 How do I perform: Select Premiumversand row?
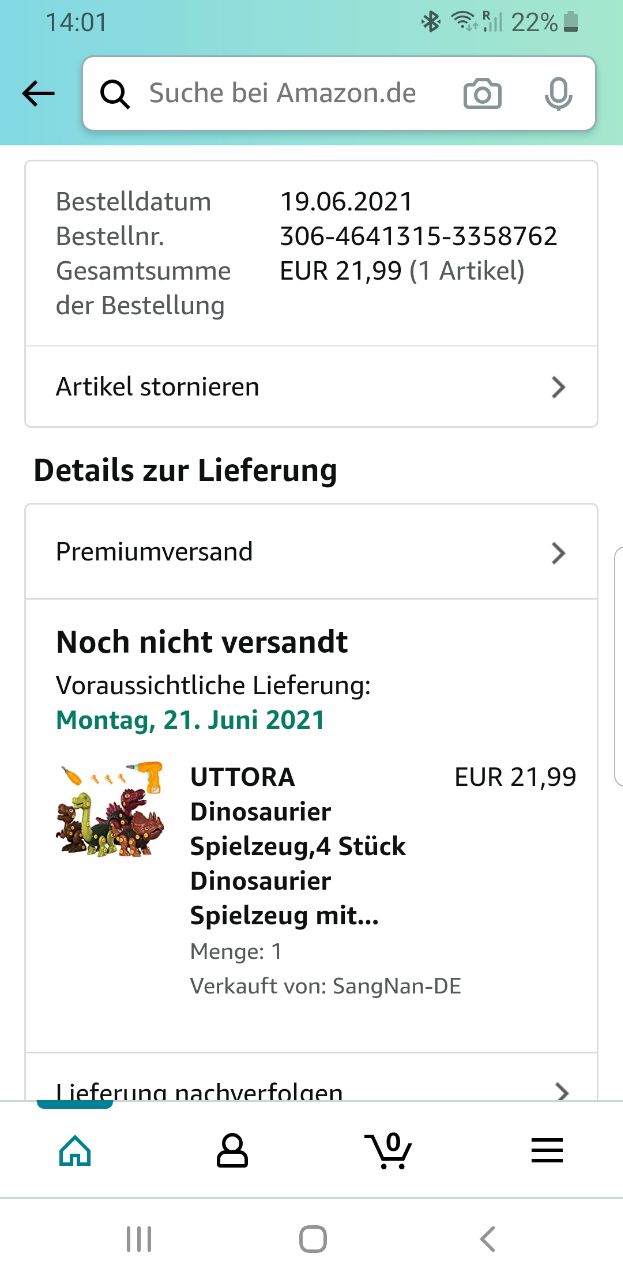[154, 552]
